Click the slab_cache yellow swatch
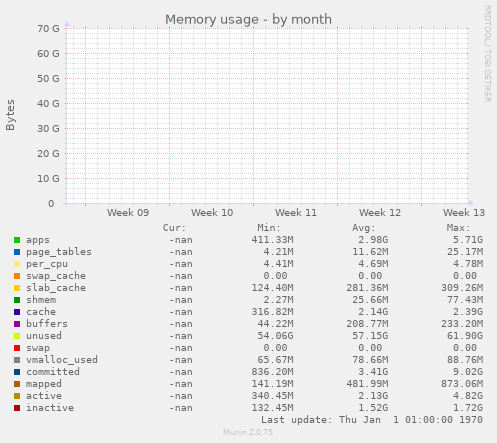Screen dimensions: 497x443 17,288
